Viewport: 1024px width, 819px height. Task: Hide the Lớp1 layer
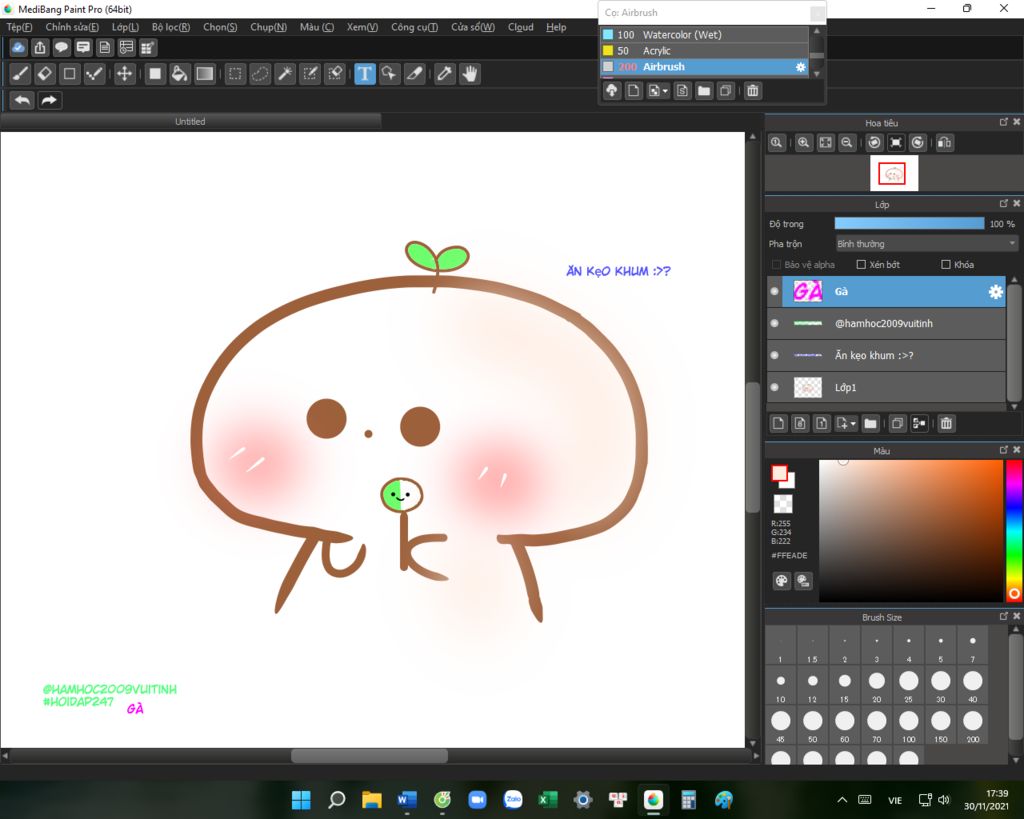pyautogui.click(x=775, y=387)
